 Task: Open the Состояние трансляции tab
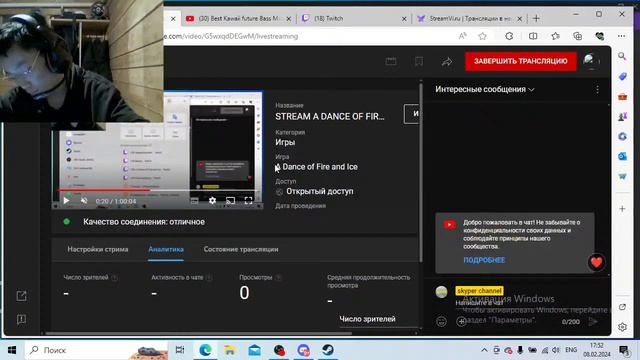point(241,249)
